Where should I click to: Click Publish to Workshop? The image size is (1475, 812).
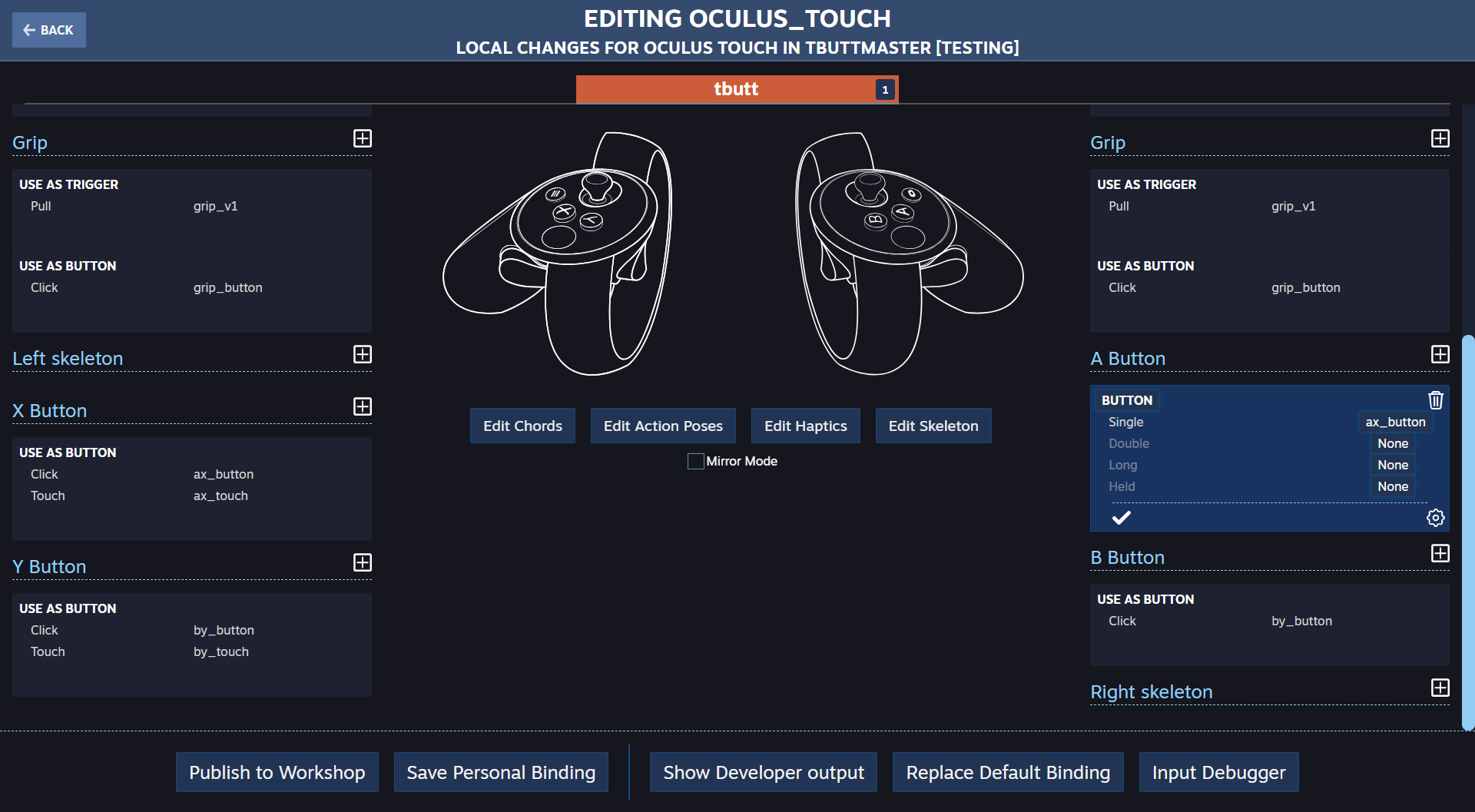(x=277, y=772)
